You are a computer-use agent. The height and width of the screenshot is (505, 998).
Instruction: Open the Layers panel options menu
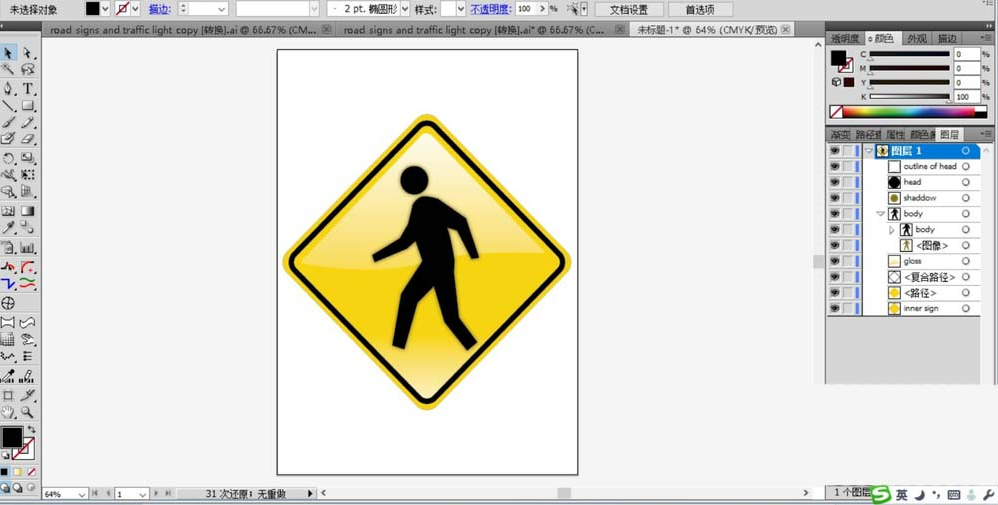pos(987,134)
